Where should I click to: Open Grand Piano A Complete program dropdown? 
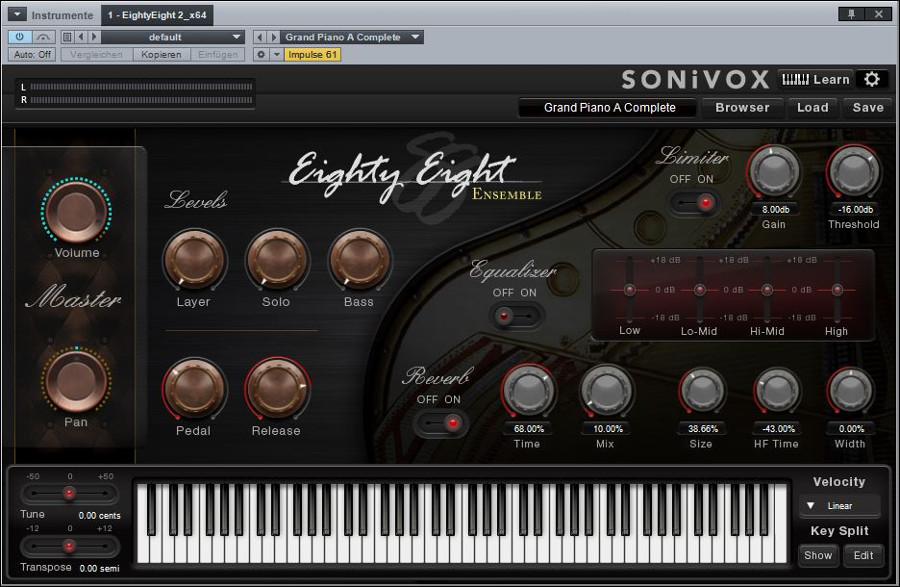(352, 37)
